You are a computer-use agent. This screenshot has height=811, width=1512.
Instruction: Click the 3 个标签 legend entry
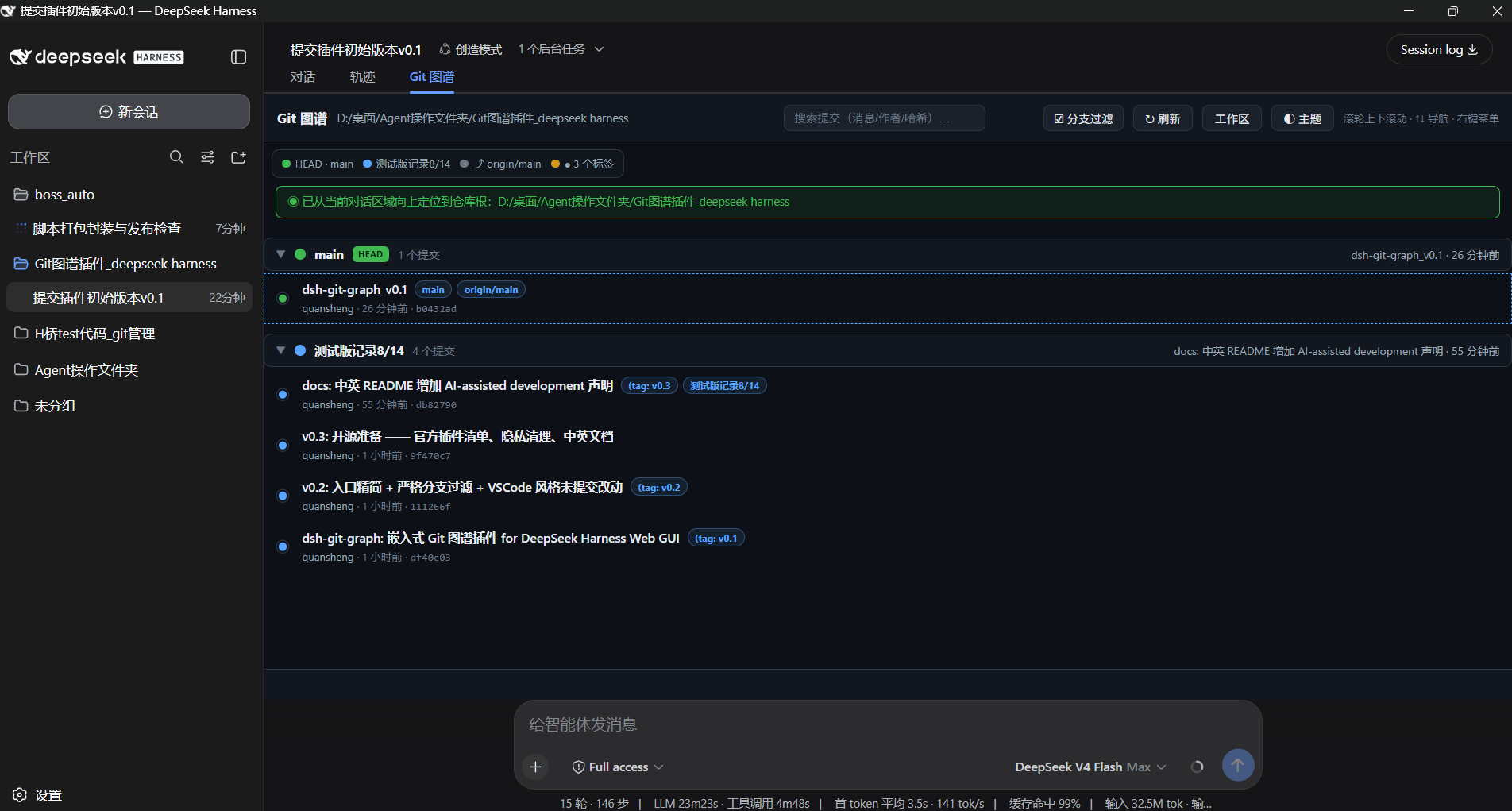[582, 164]
